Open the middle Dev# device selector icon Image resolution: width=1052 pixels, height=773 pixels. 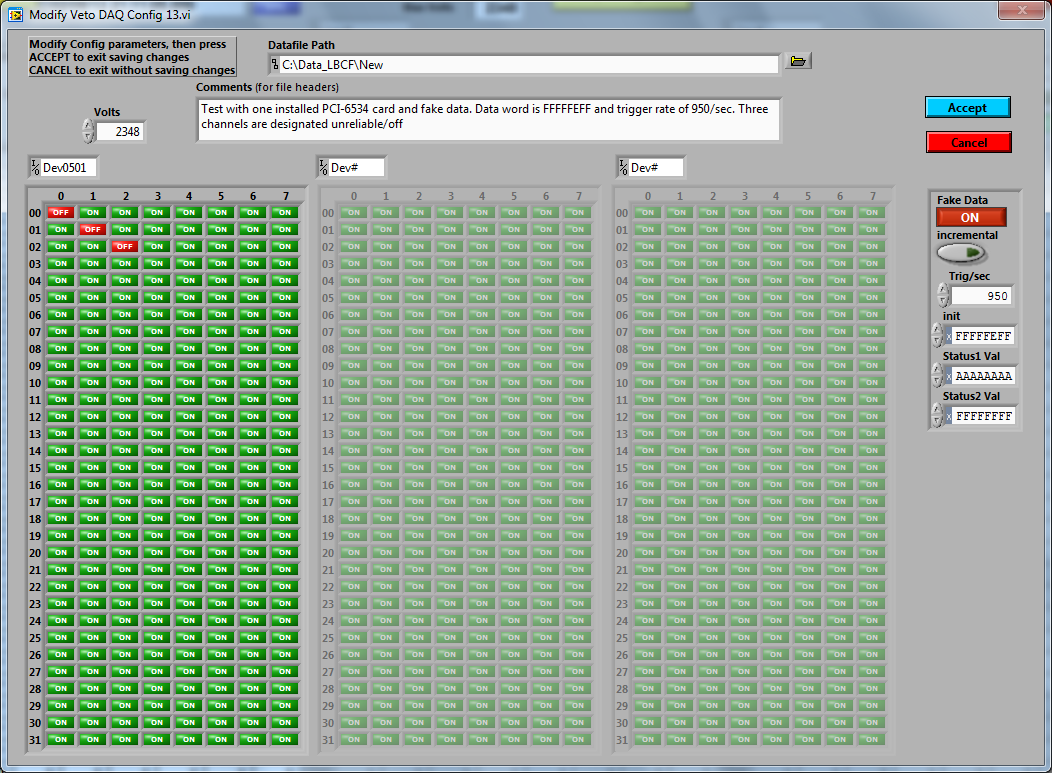[323, 168]
